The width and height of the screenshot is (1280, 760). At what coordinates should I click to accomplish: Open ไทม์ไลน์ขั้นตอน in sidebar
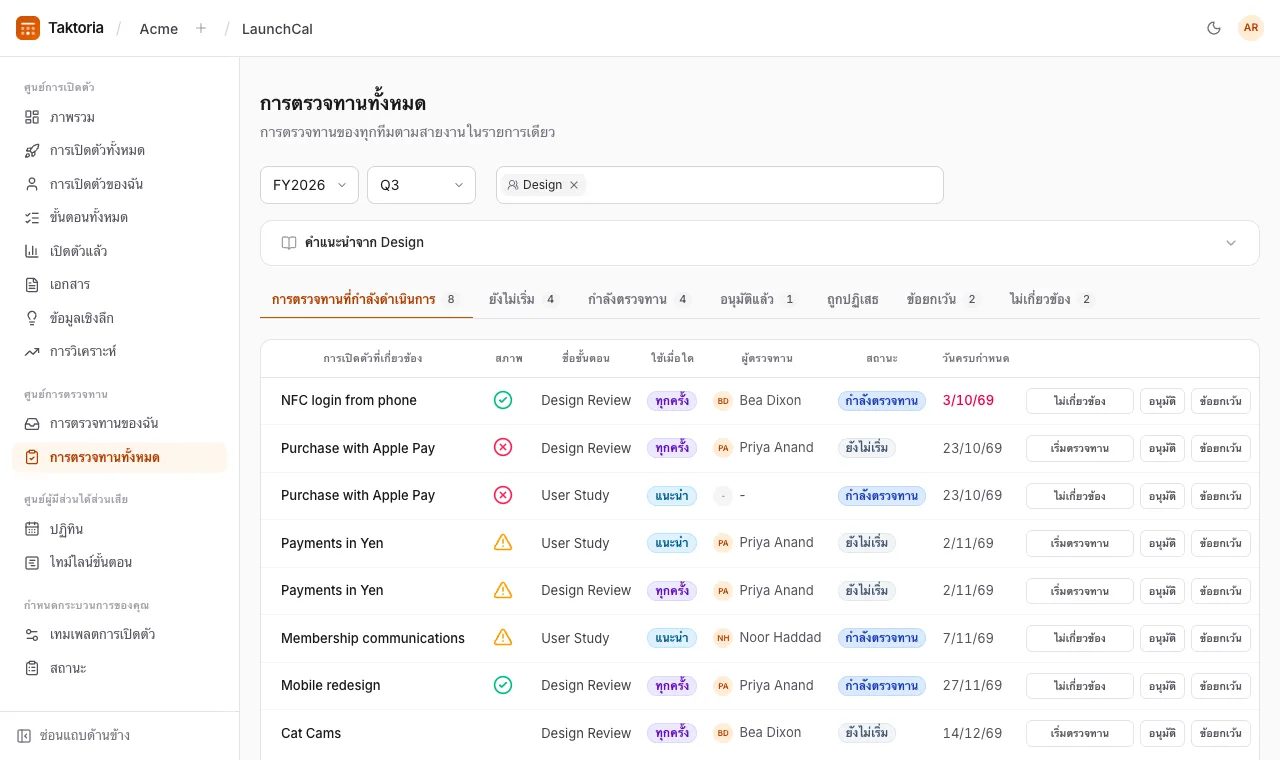point(120,562)
